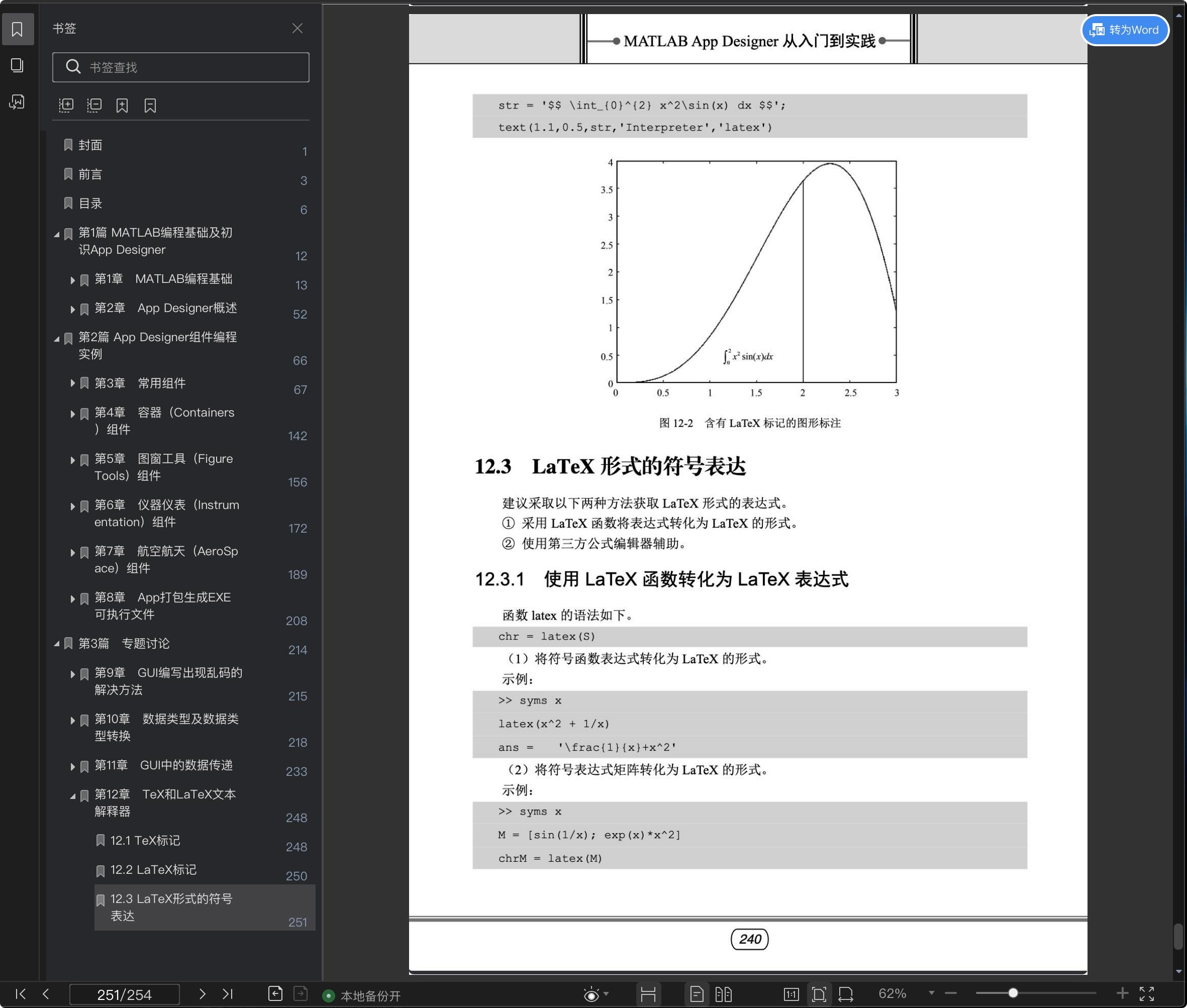
Task: Remove the selected bookmark
Action: click(x=150, y=105)
